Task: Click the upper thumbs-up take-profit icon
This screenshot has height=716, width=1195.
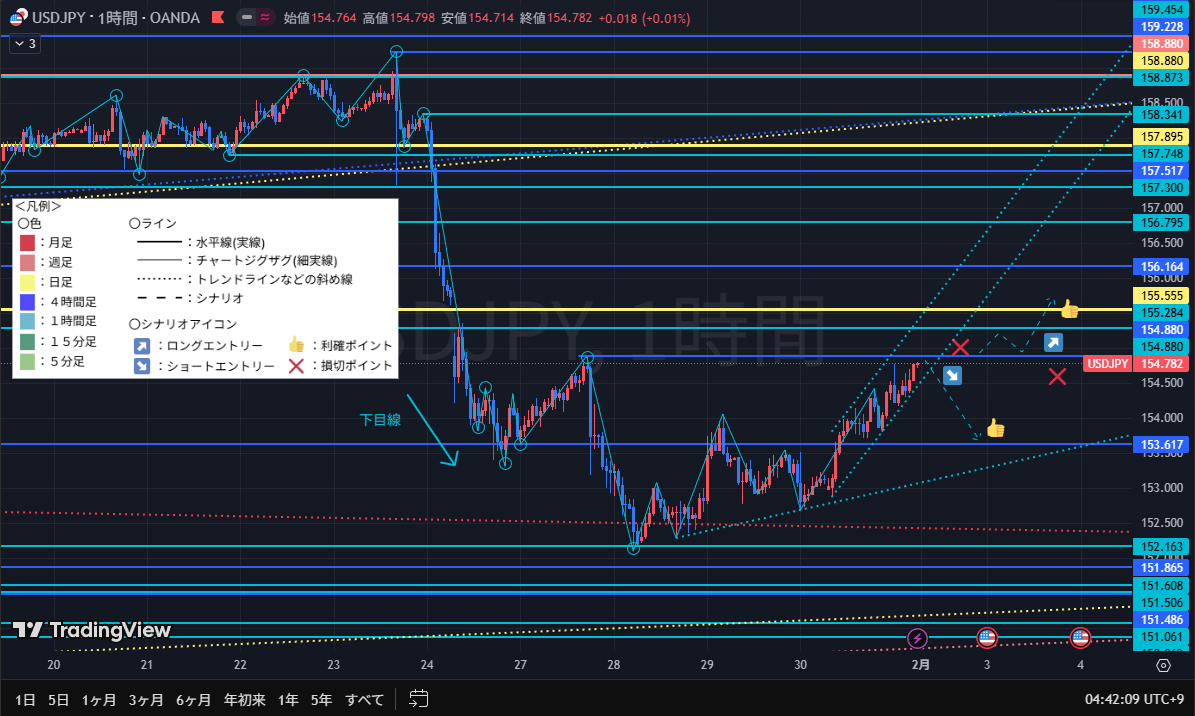Action: pos(1069,309)
